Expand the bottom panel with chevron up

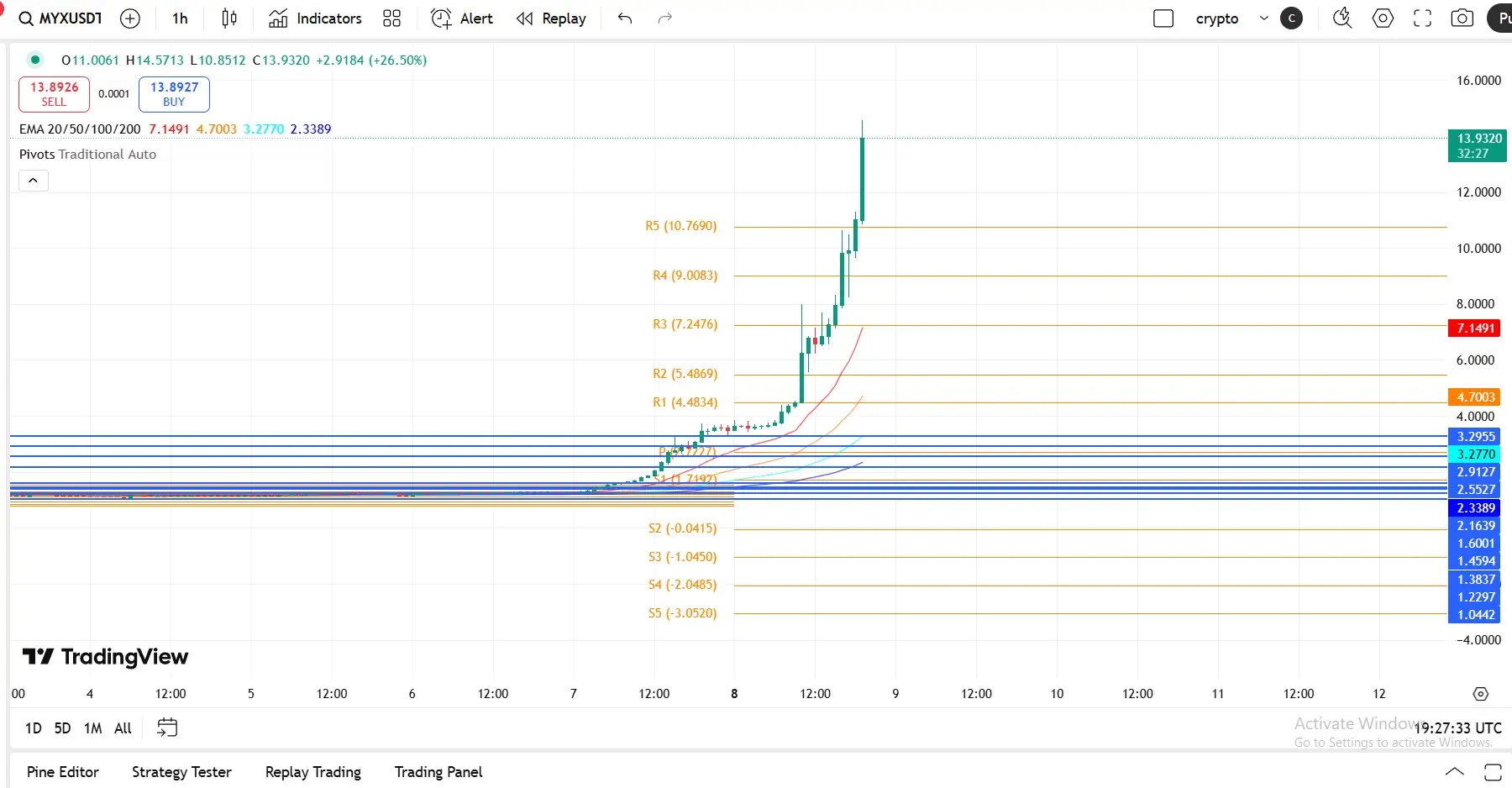[x=1455, y=772]
